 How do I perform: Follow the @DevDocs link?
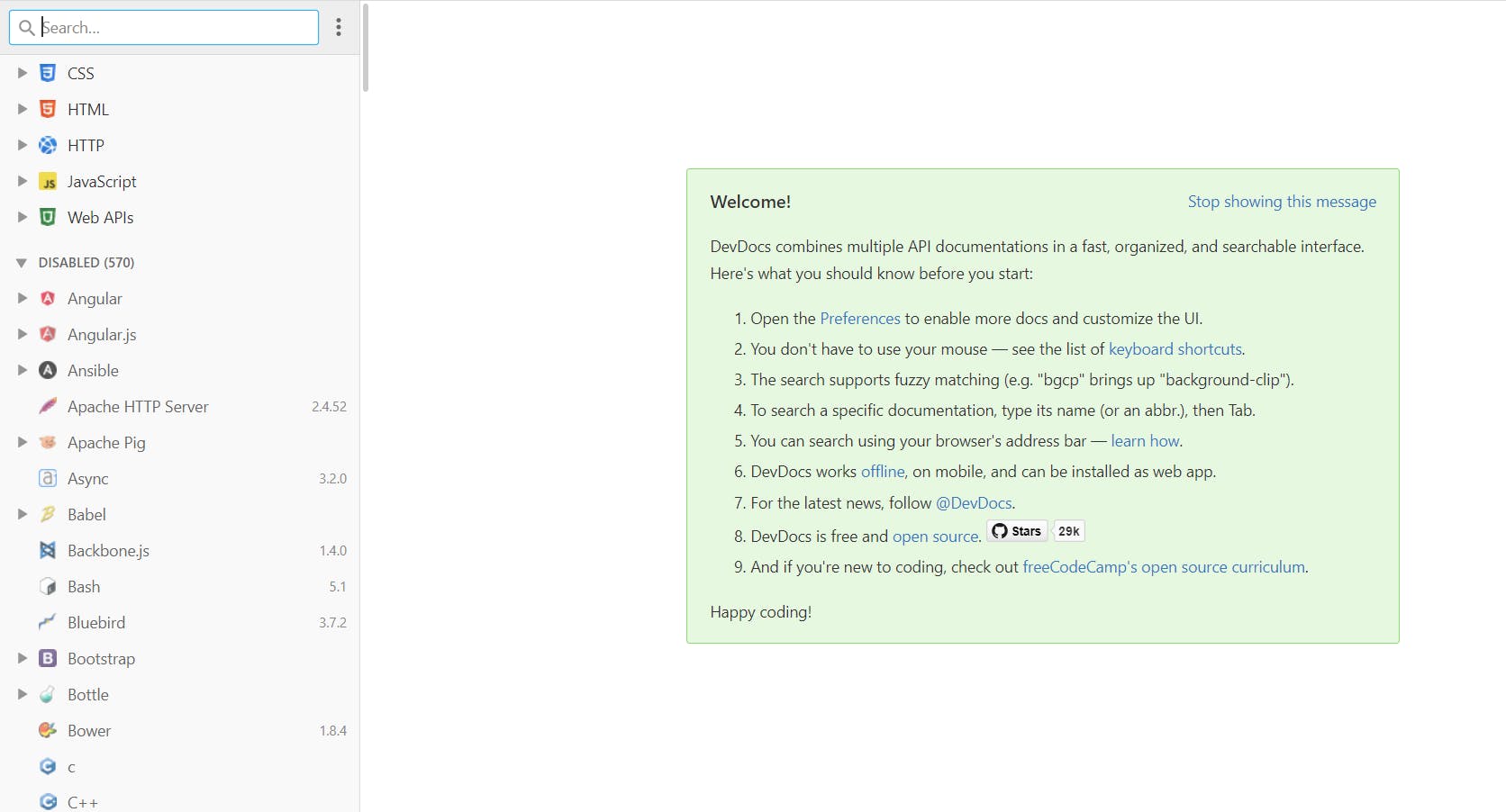tap(974, 503)
